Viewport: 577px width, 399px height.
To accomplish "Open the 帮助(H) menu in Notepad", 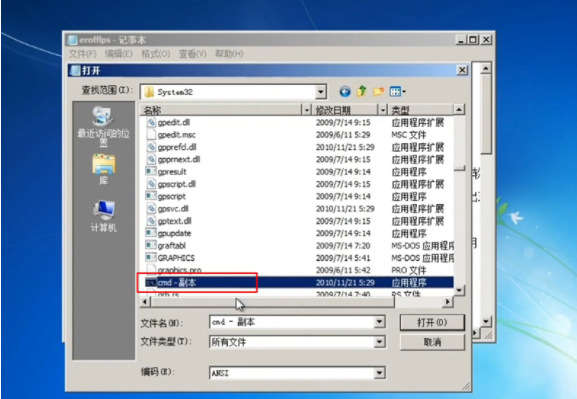I will [229, 54].
